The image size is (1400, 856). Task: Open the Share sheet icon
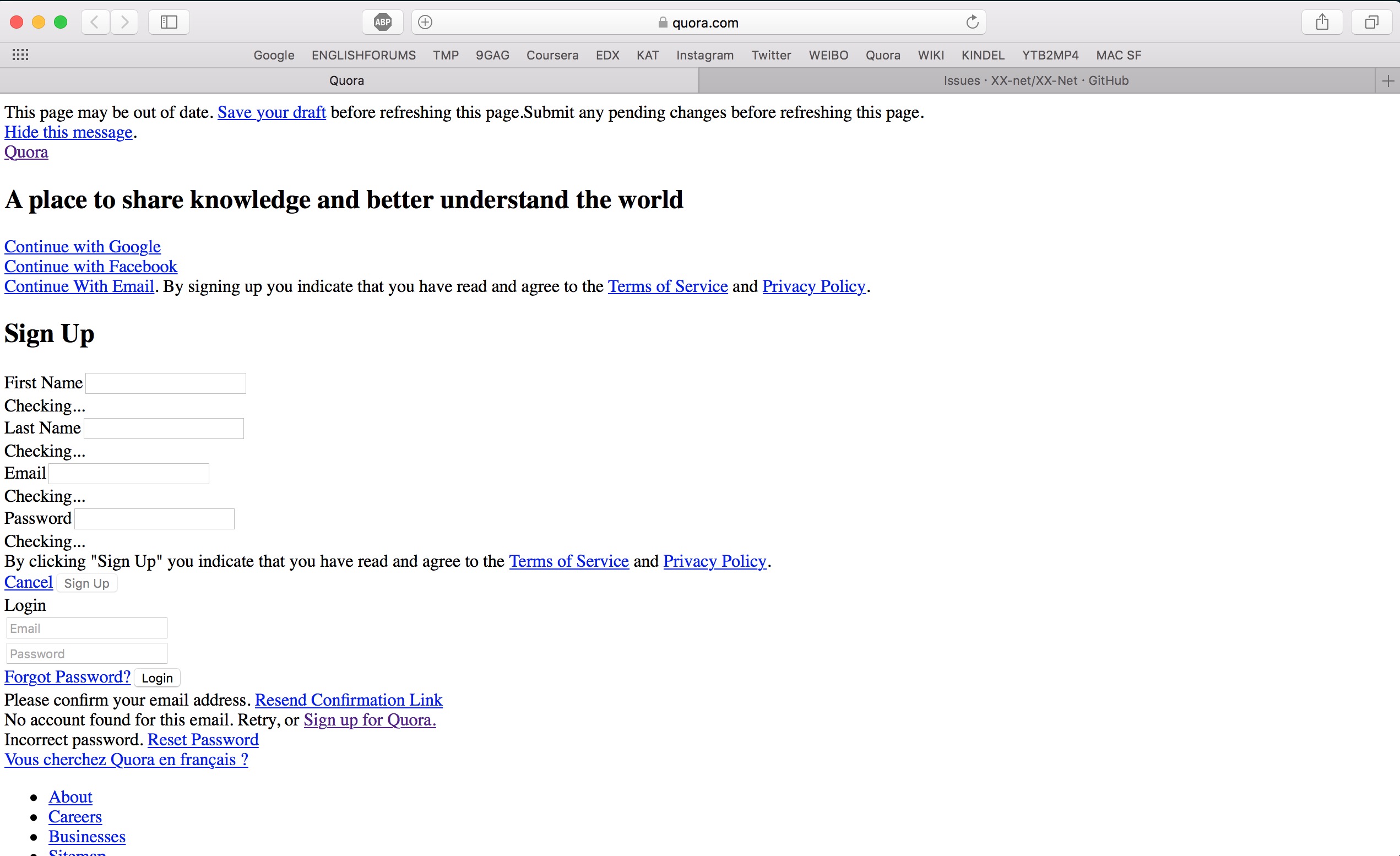tap(1322, 22)
